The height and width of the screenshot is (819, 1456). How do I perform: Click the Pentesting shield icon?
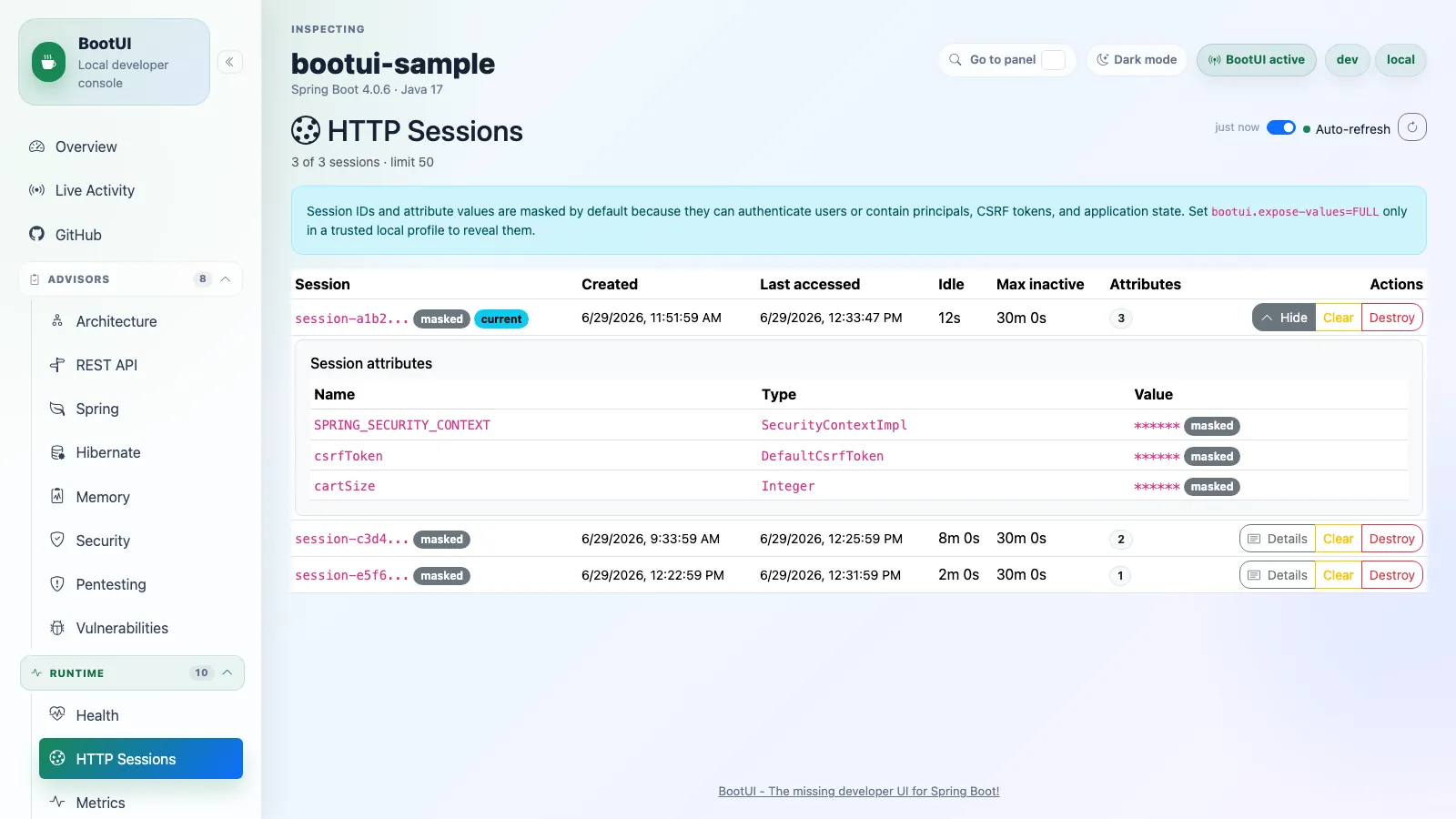[57, 583]
